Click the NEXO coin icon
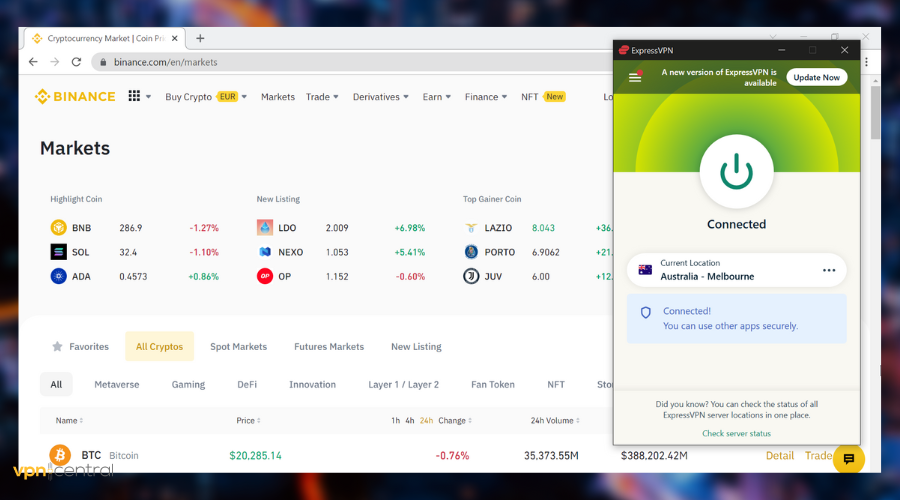 [265, 251]
